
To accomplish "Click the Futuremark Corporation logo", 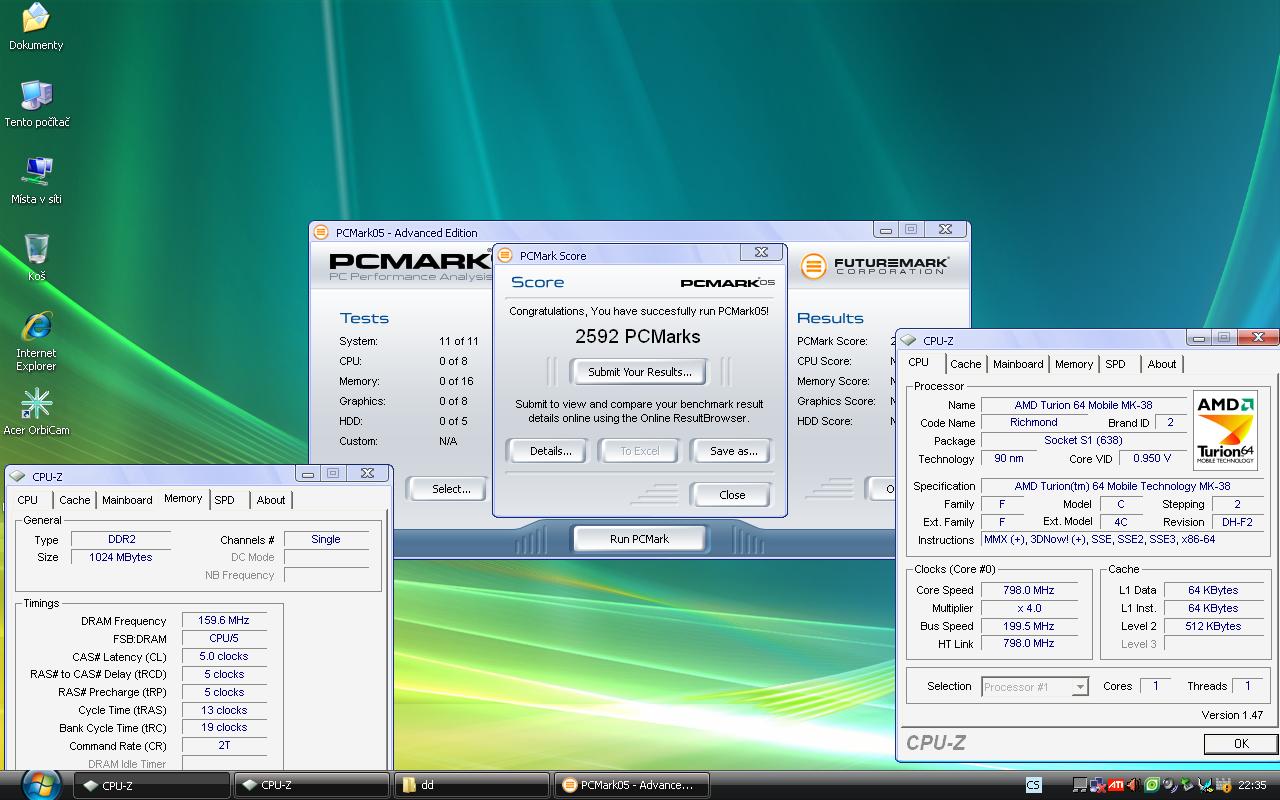I will pyautogui.click(x=874, y=266).
